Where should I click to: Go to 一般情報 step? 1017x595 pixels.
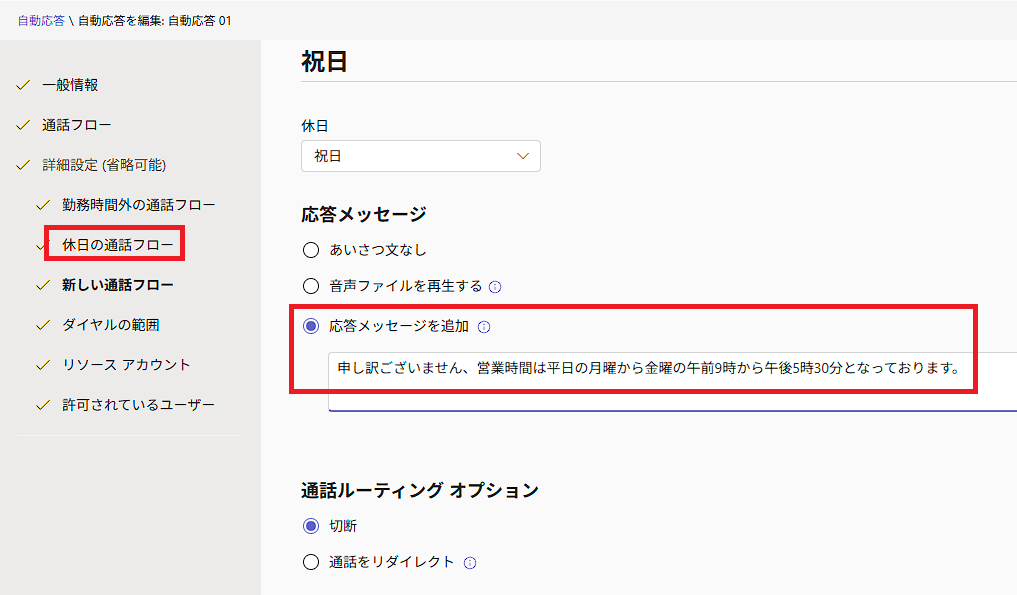(x=70, y=85)
